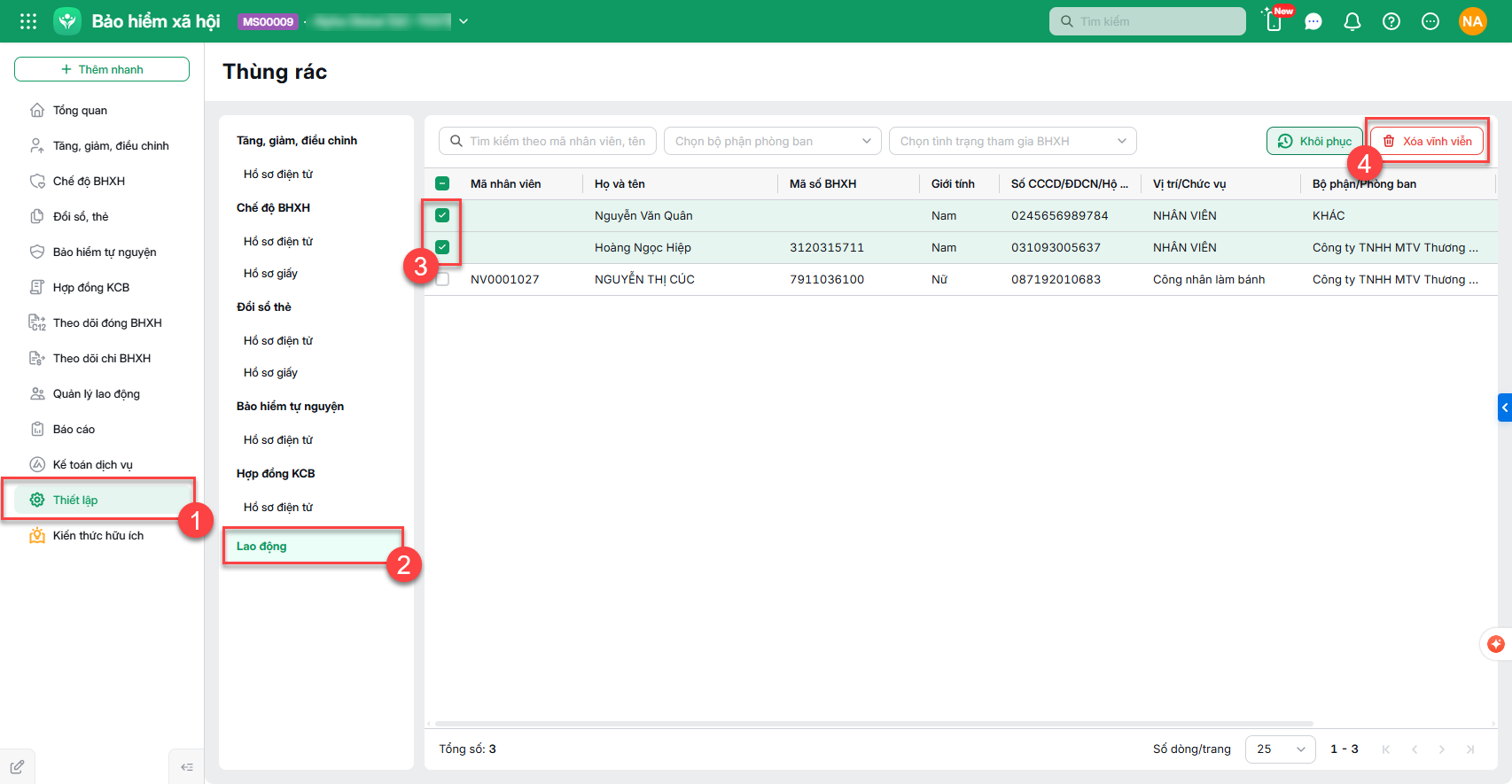Click the Kế toán dịch vụ icon
Screen dimensions: 1512x784
pyautogui.click(x=37, y=464)
